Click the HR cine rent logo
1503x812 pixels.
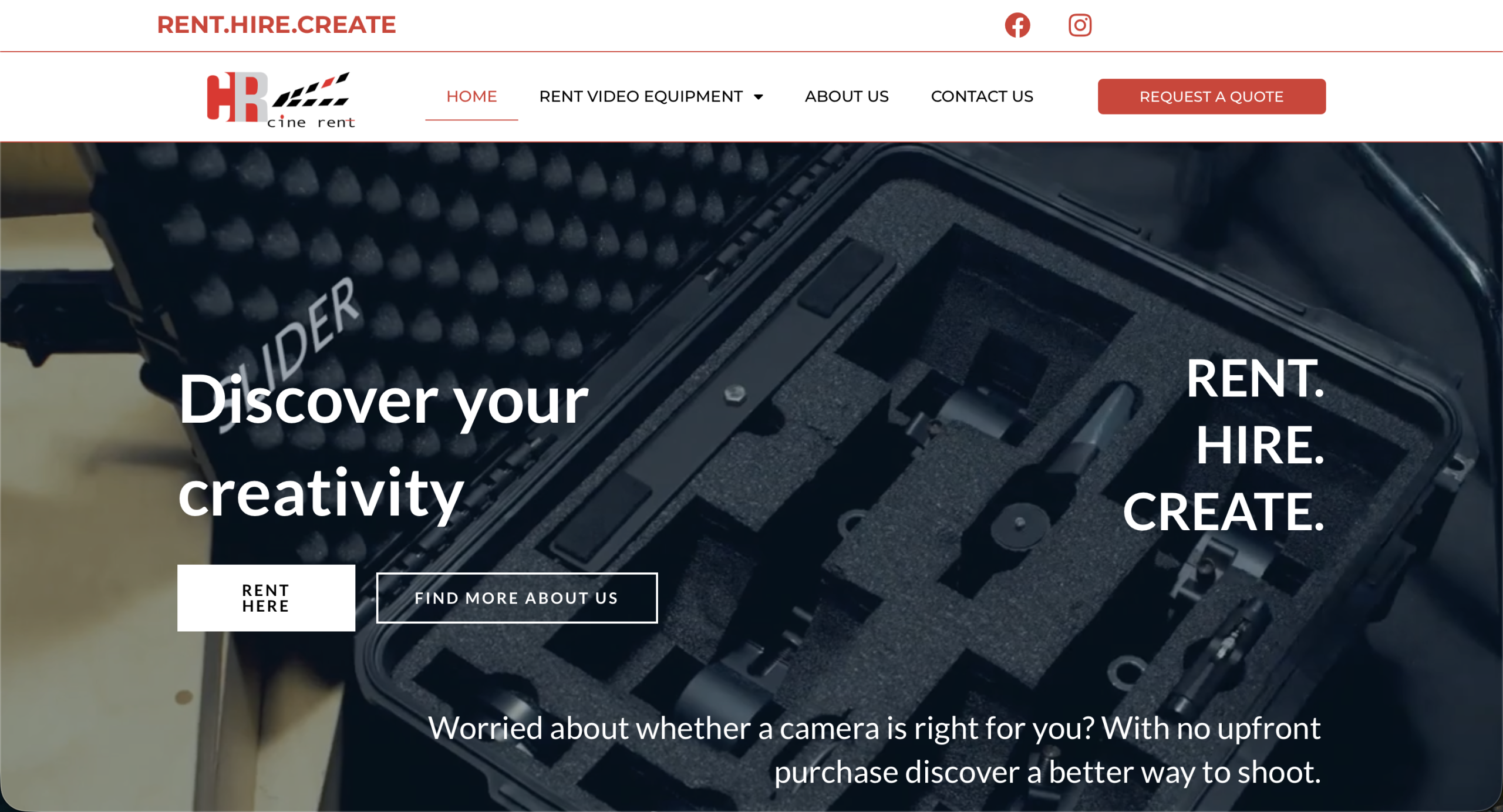click(281, 99)
